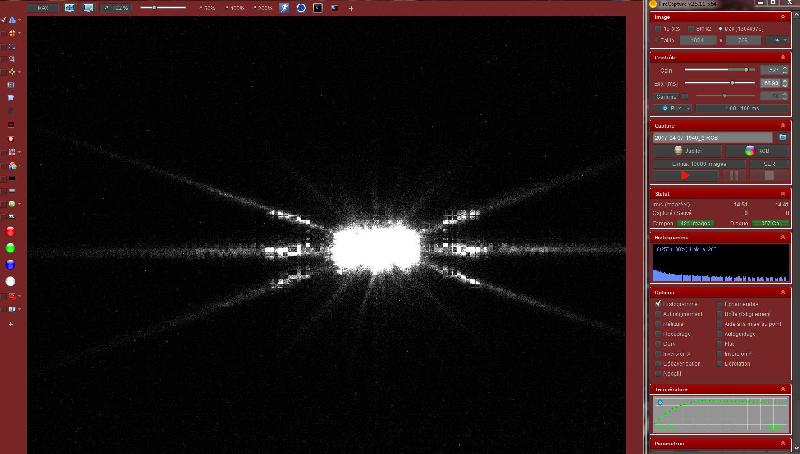Collapse the Histogram panel header arrow
800x454 pixels.
783,237
